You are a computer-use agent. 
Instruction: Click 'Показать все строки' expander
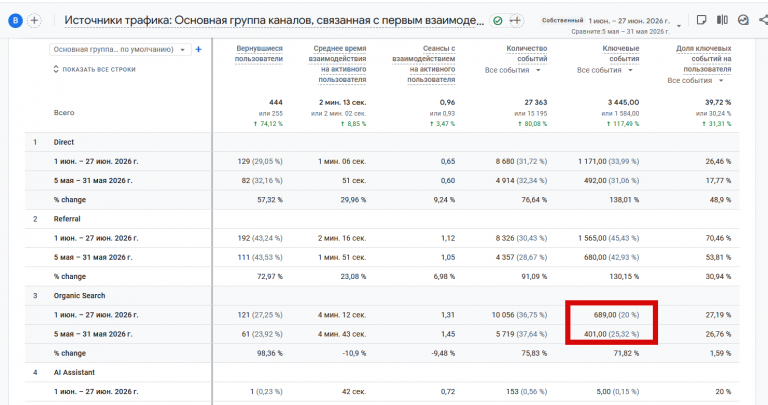pos(94,70)
